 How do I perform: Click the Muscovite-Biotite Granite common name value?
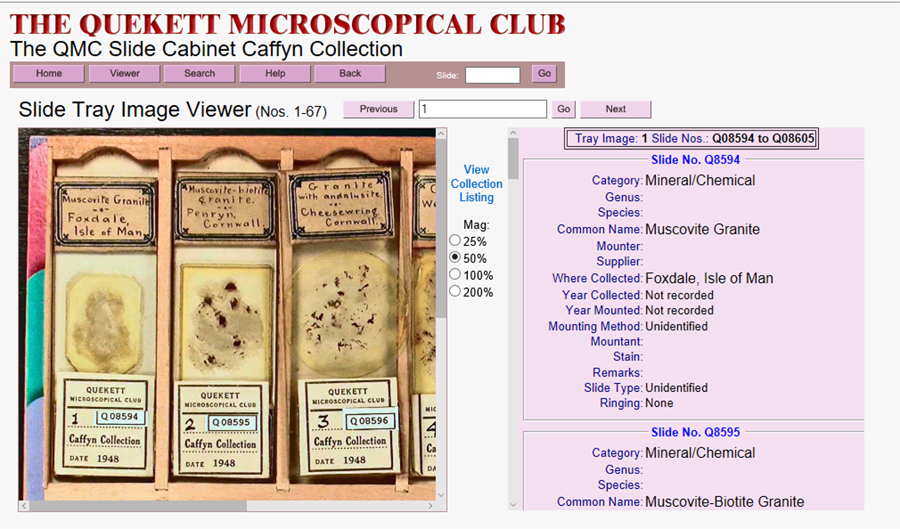[x=724, y=502]
